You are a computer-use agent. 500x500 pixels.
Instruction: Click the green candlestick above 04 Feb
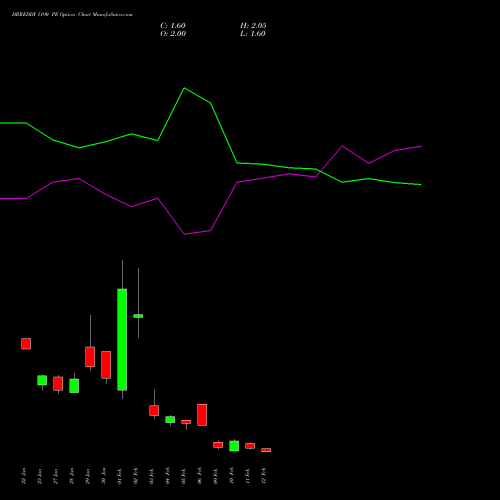click(x=170, y=419)
